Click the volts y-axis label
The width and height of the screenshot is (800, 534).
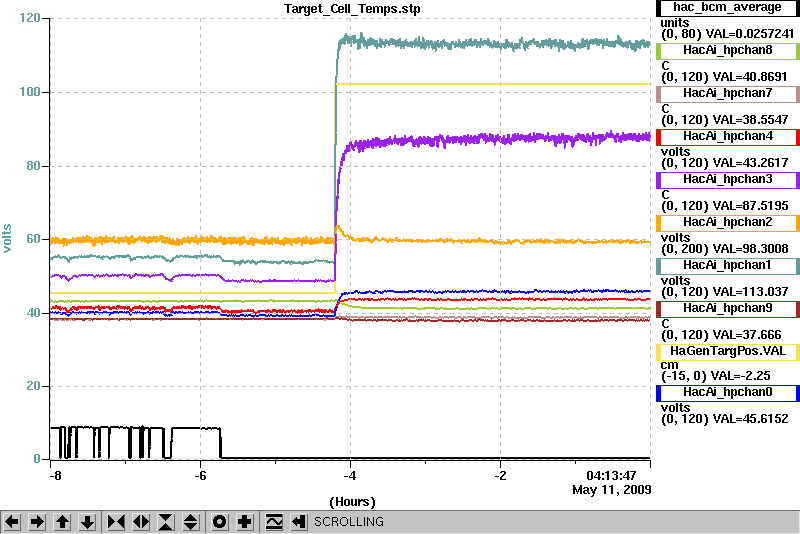pos(7,238)
